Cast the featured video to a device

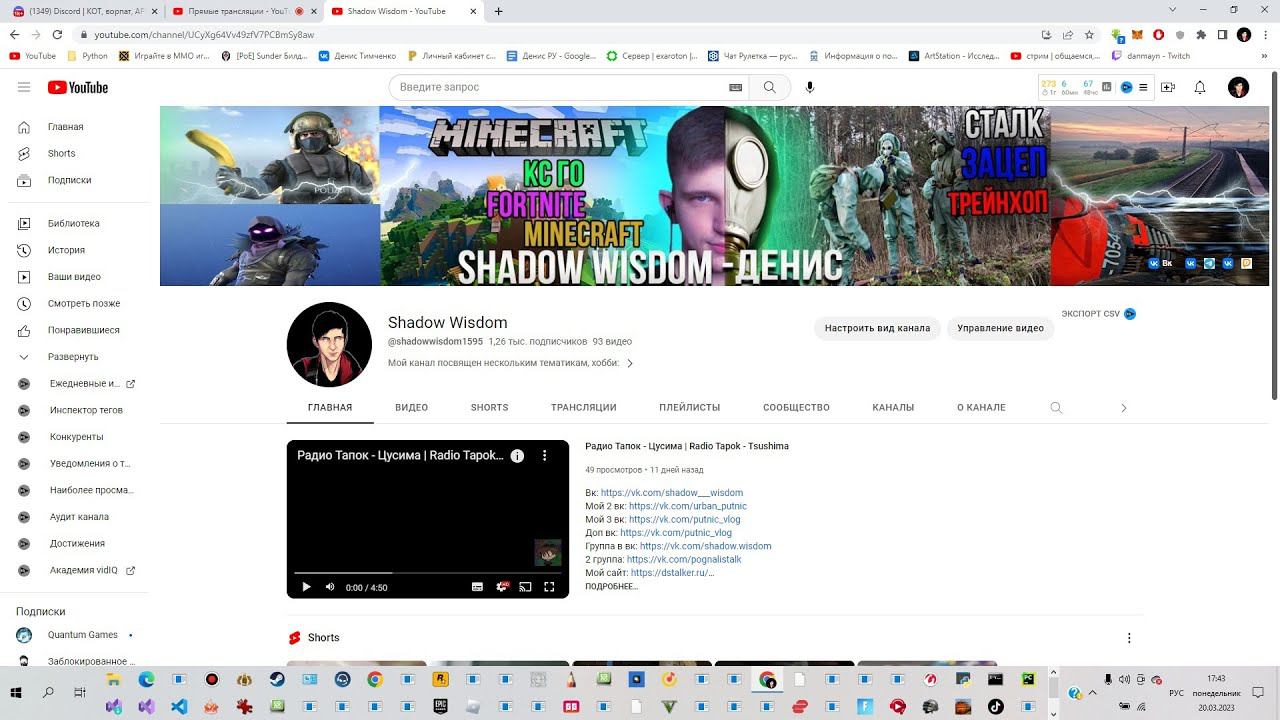pyautogui.click(x=525, y=587)
